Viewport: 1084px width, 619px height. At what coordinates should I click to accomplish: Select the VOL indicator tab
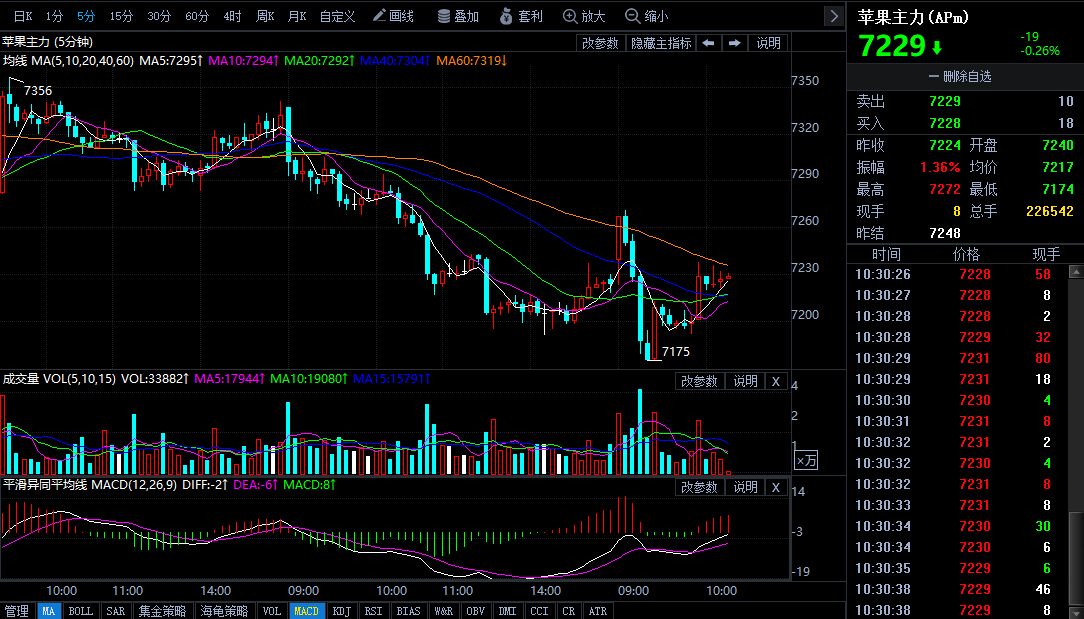272,611
